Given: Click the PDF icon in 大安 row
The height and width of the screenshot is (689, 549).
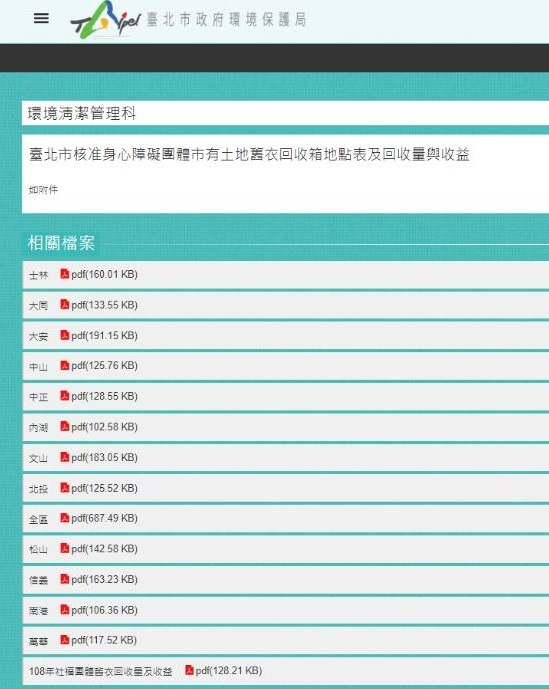Looking at the screenshot, I should point(65,335).
